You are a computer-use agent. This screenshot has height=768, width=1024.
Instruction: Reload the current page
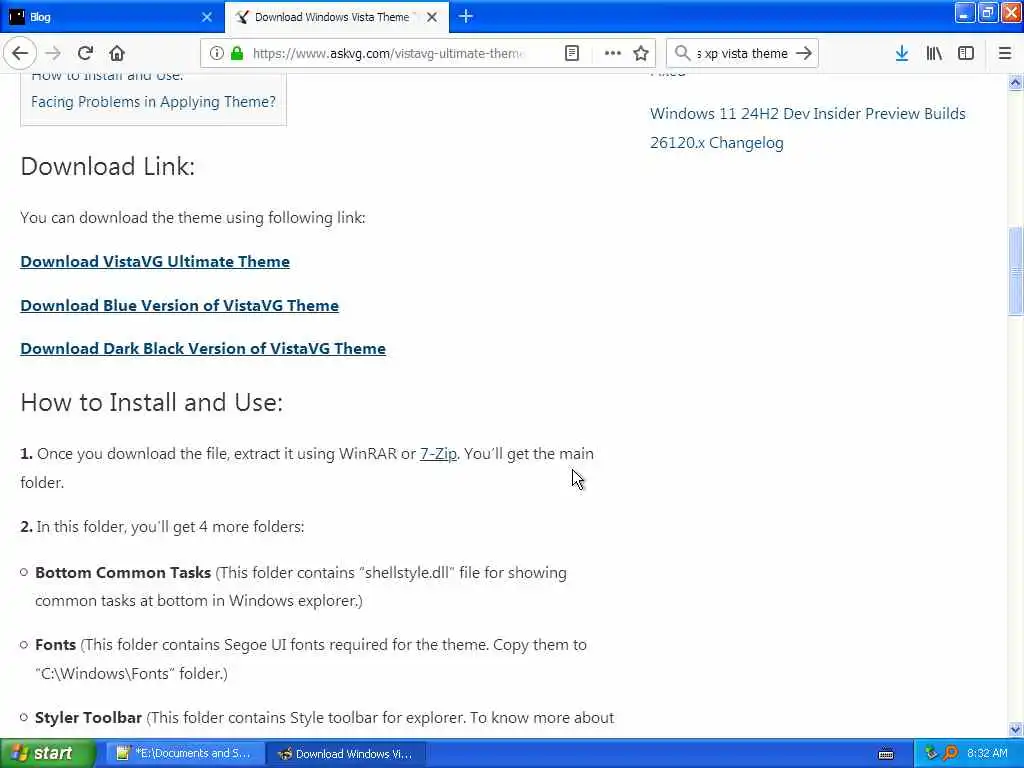click(86, 54)
